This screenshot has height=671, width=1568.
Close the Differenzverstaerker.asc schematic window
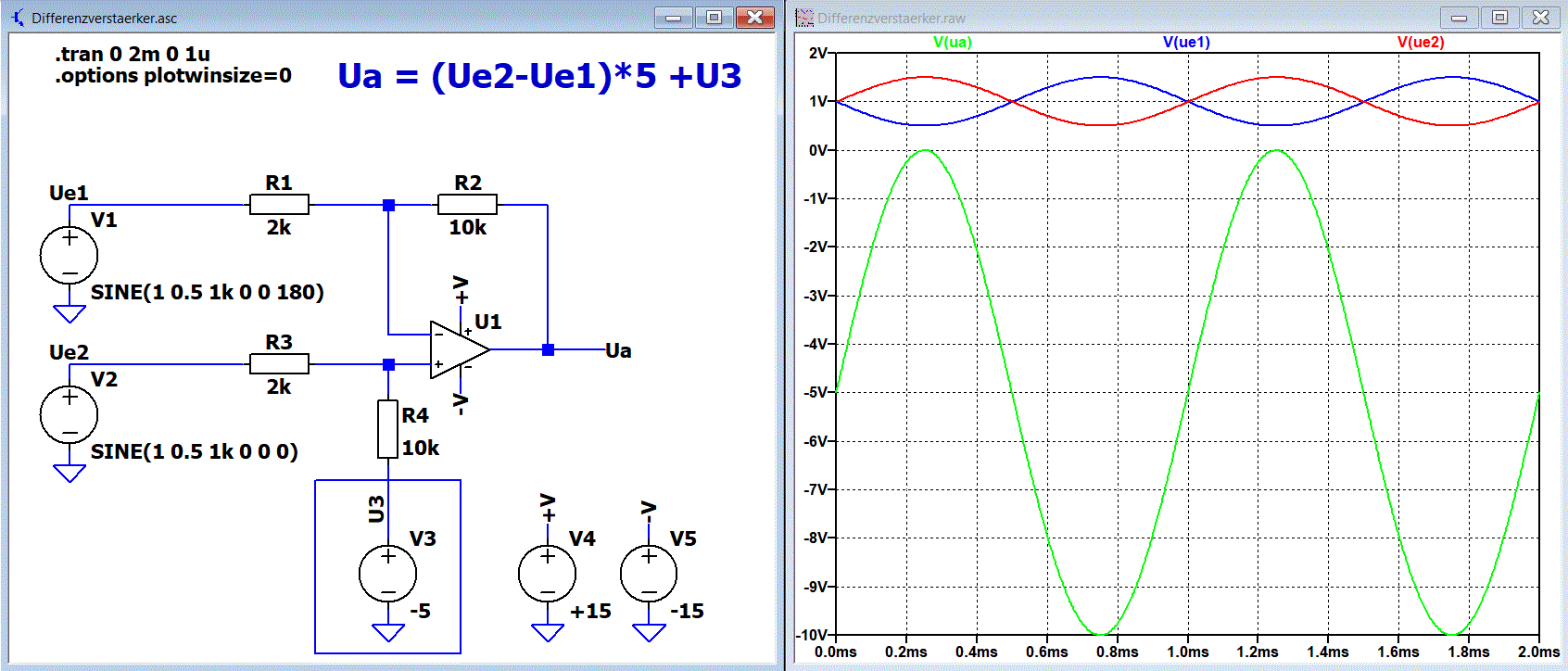[755, 18]
